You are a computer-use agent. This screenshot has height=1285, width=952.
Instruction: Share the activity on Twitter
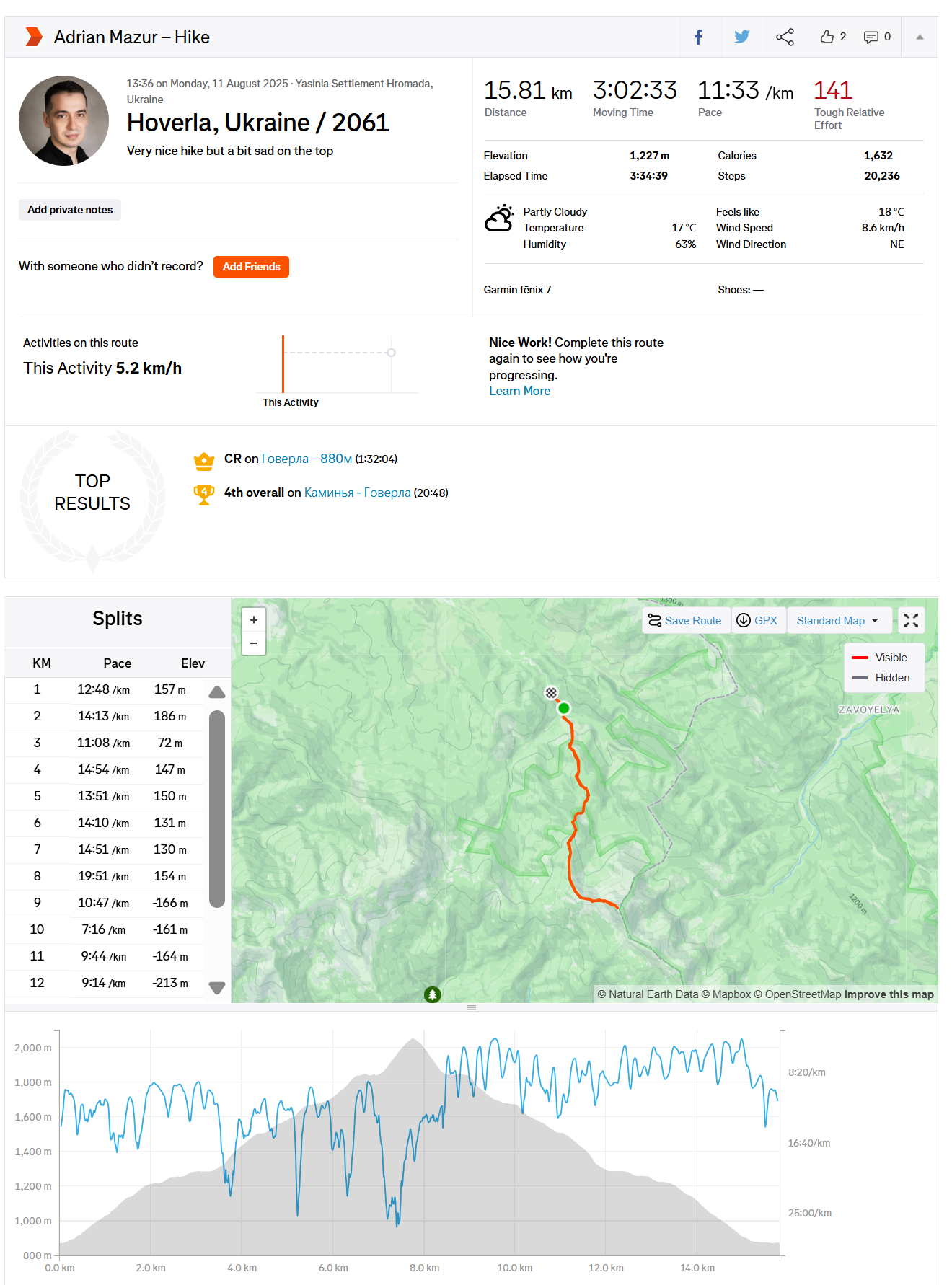pos(741,37)
